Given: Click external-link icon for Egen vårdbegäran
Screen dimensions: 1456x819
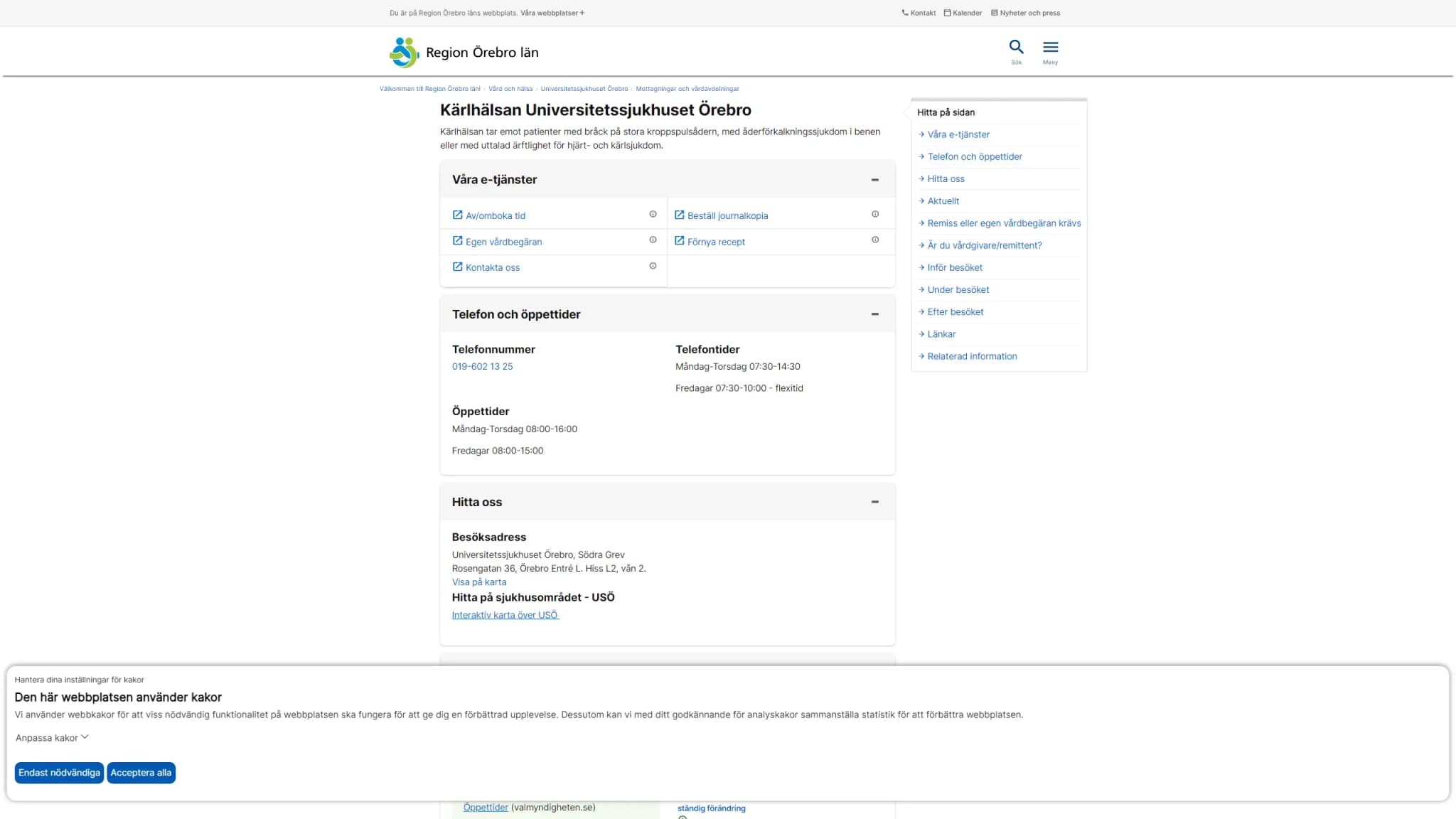Looking at the screenshot, I should 457,240.
